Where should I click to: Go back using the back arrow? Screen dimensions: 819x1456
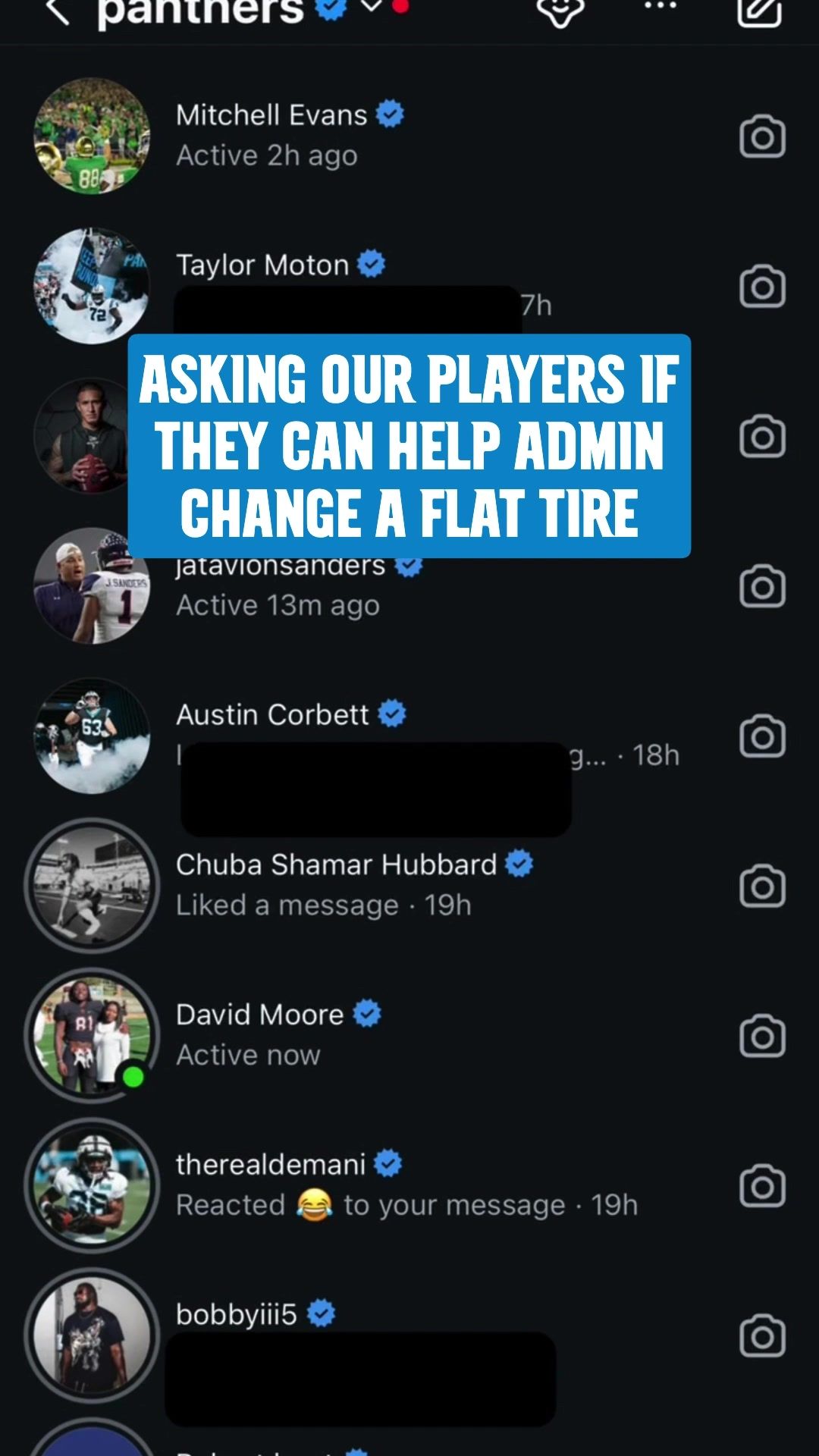pyautogui.click(x=57, y=11)
